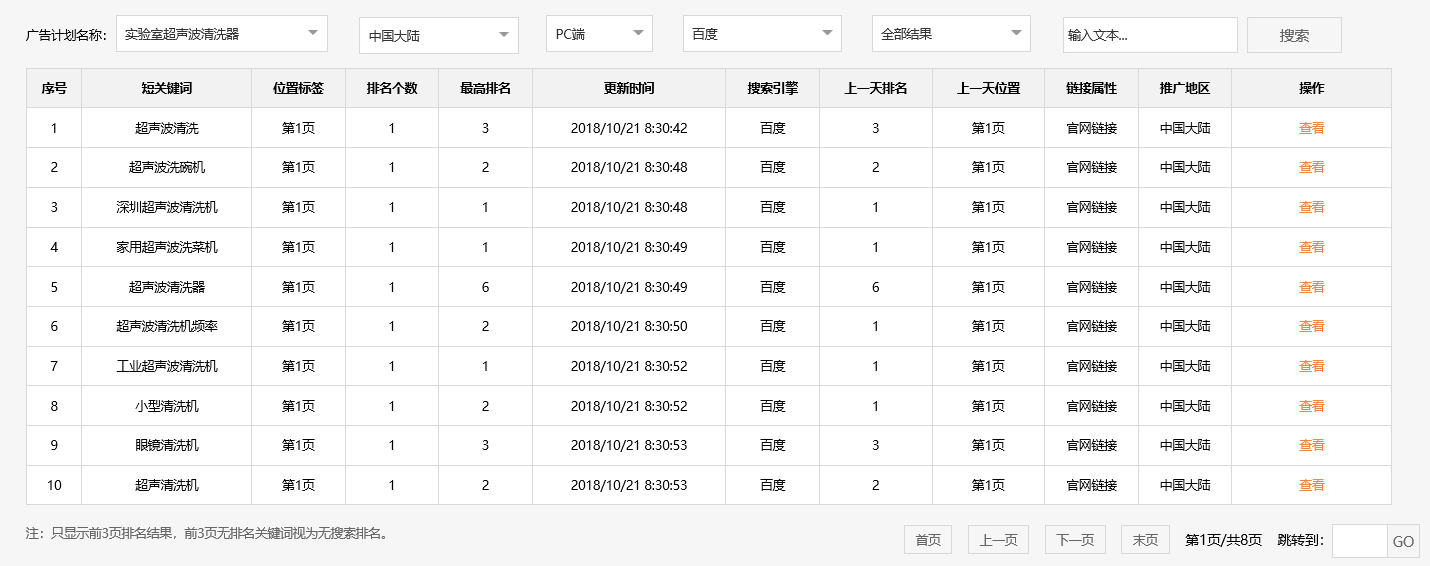
Task: Click 查看 for keyword 超声波清洗
Action: point(1311,128)
